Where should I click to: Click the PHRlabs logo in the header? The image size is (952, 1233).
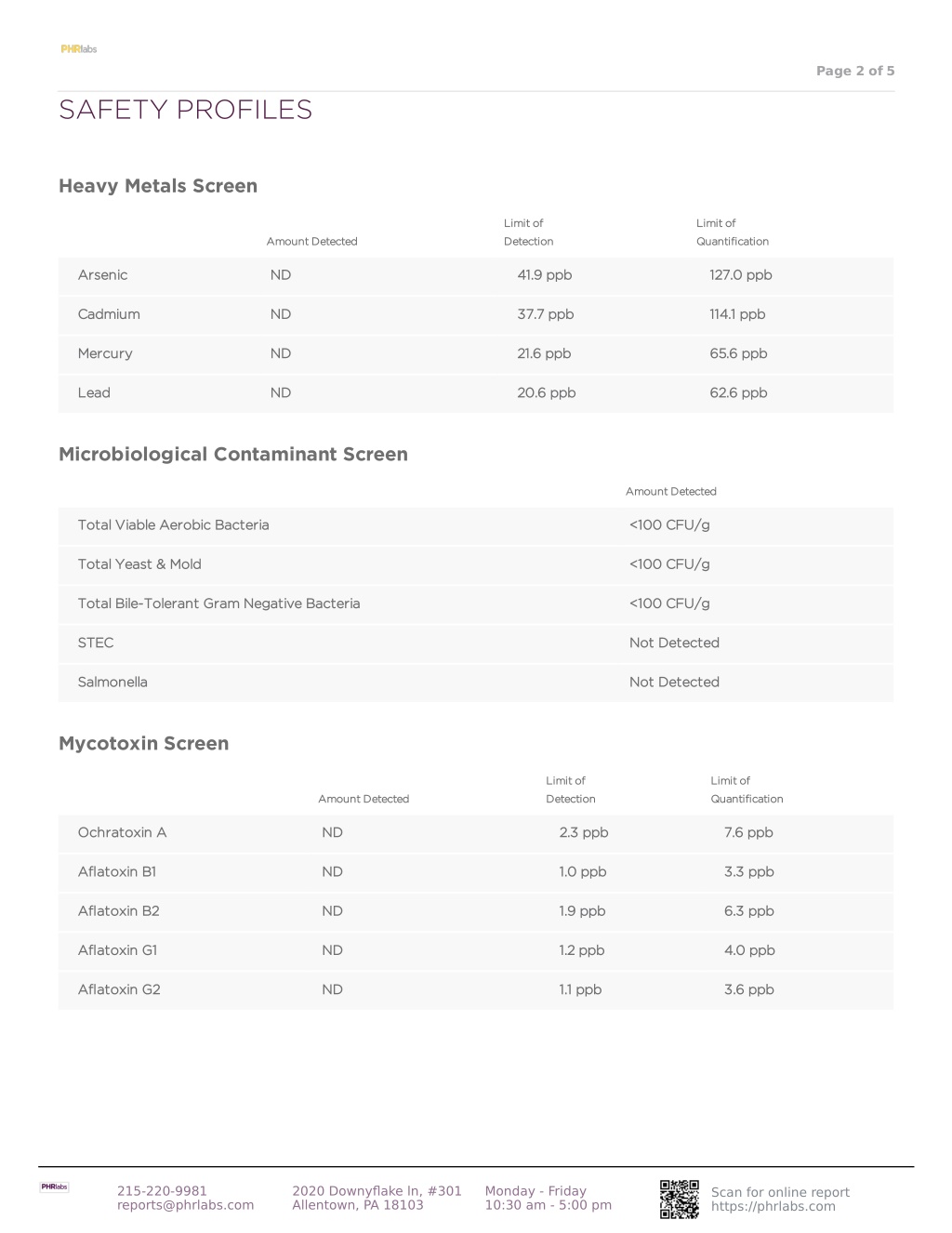(x=79, y=49)
